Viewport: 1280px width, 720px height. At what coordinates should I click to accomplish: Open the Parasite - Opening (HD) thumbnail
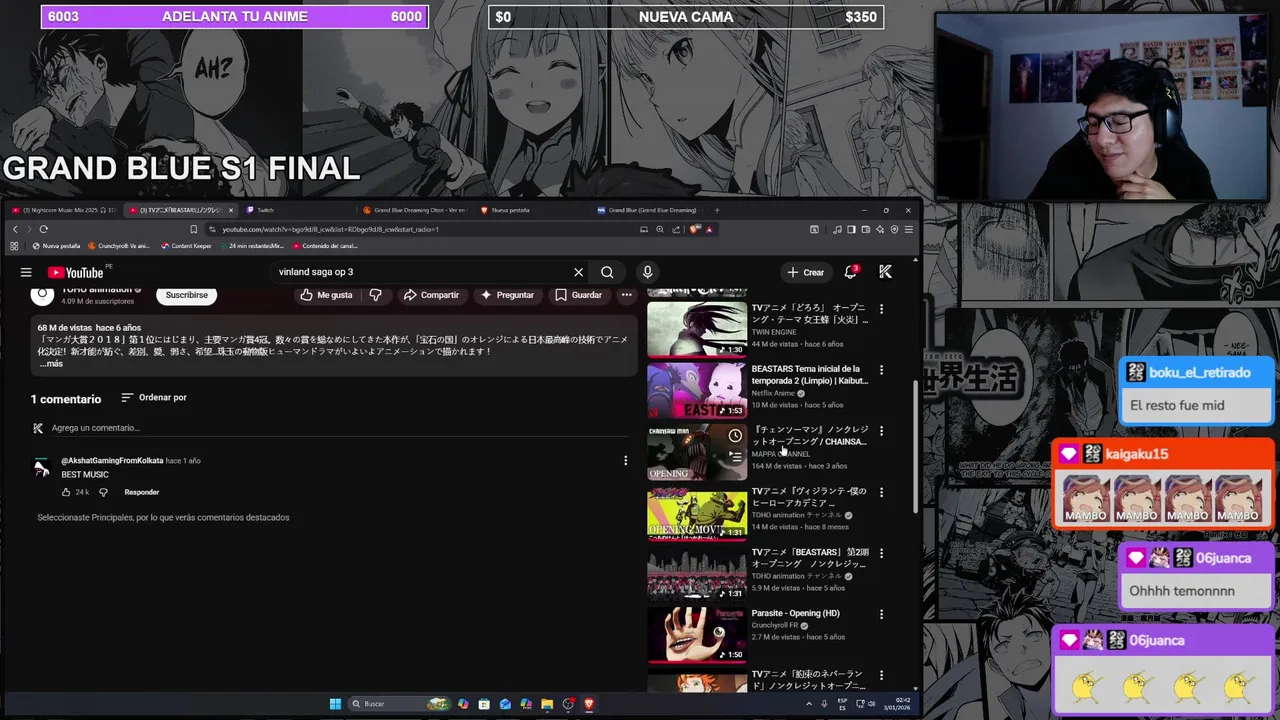697,634
